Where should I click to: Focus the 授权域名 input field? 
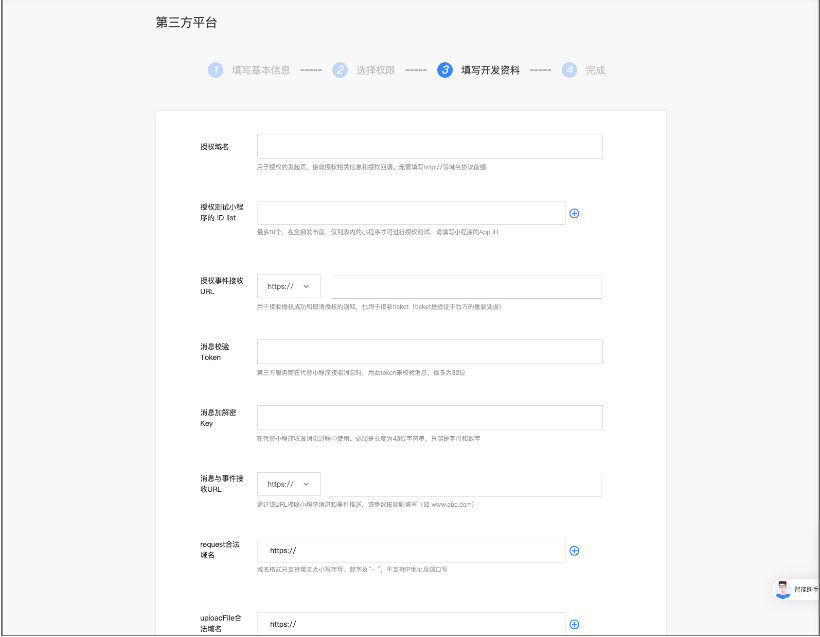(429, 147)
